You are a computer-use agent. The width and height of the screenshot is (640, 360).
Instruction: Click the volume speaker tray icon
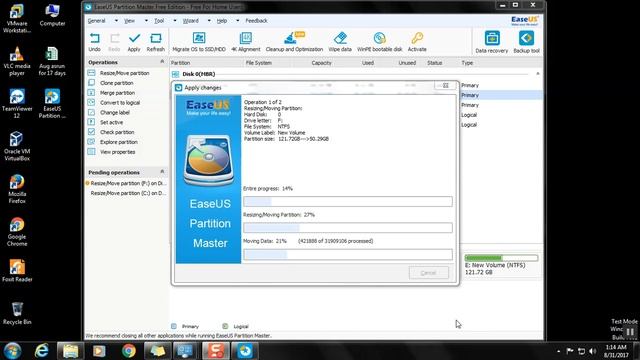pos(593,351)
